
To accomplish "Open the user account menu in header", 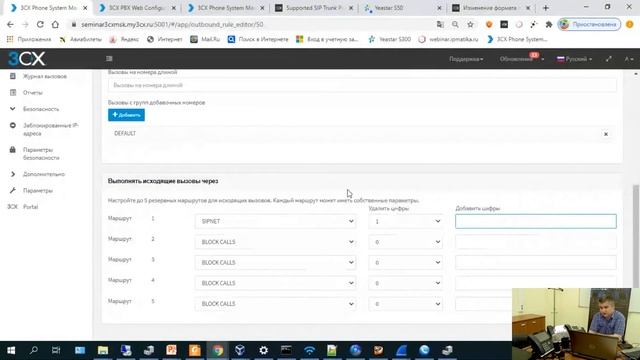I will click(629, 59).
